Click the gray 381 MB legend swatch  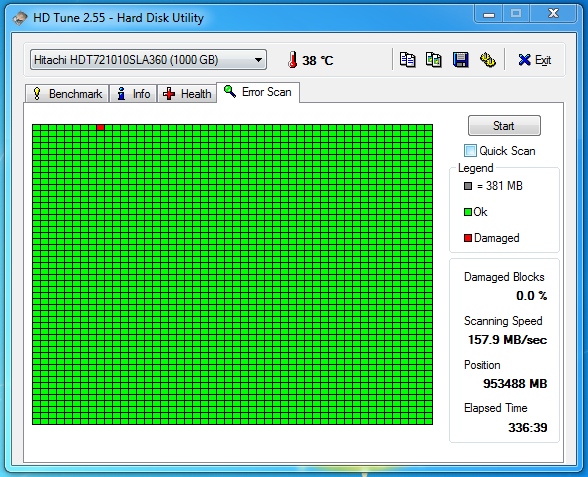pos(468,186)
